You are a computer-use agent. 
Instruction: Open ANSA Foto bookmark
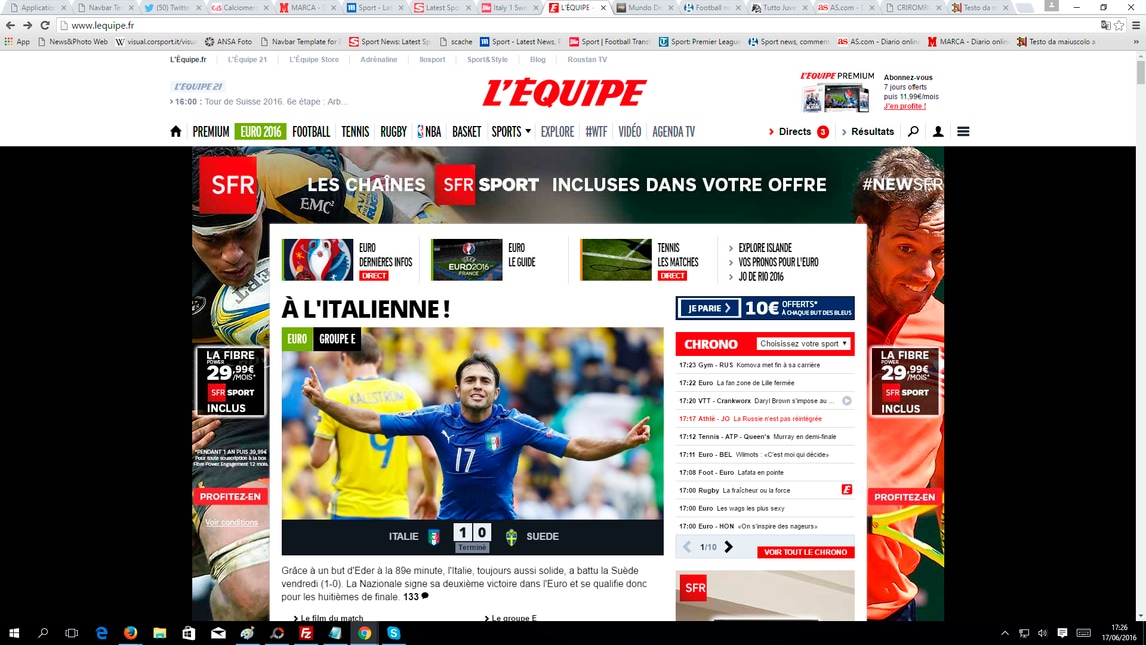229,42
